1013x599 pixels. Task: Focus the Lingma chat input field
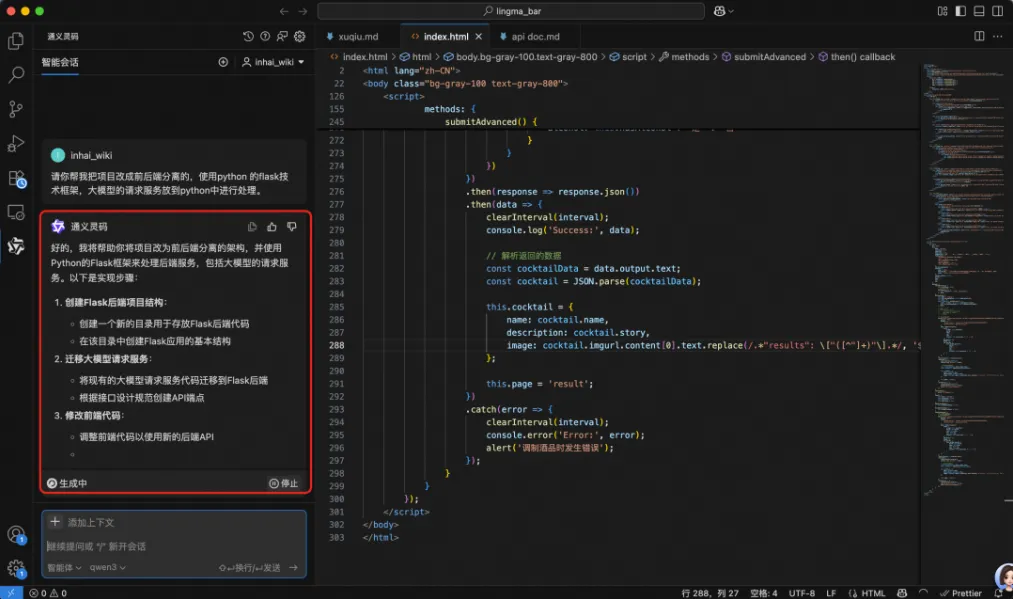tap(173, 546)
